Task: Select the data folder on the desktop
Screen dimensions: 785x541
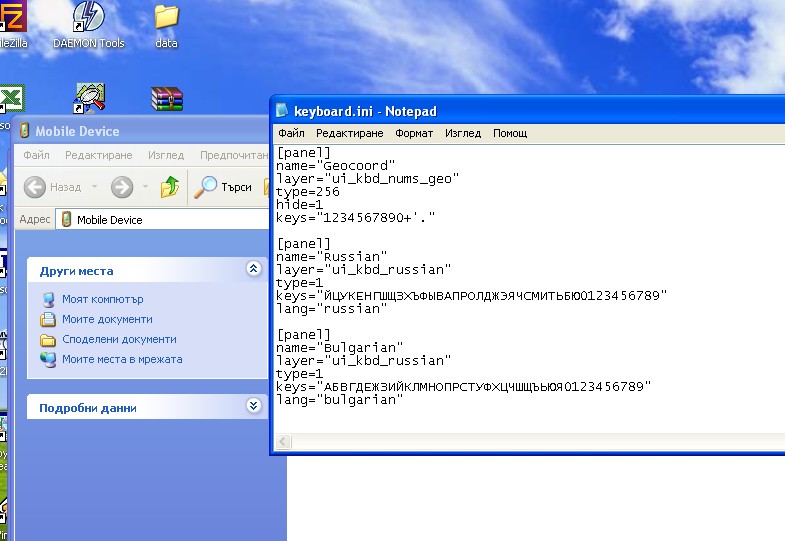Action: (166, 18)
